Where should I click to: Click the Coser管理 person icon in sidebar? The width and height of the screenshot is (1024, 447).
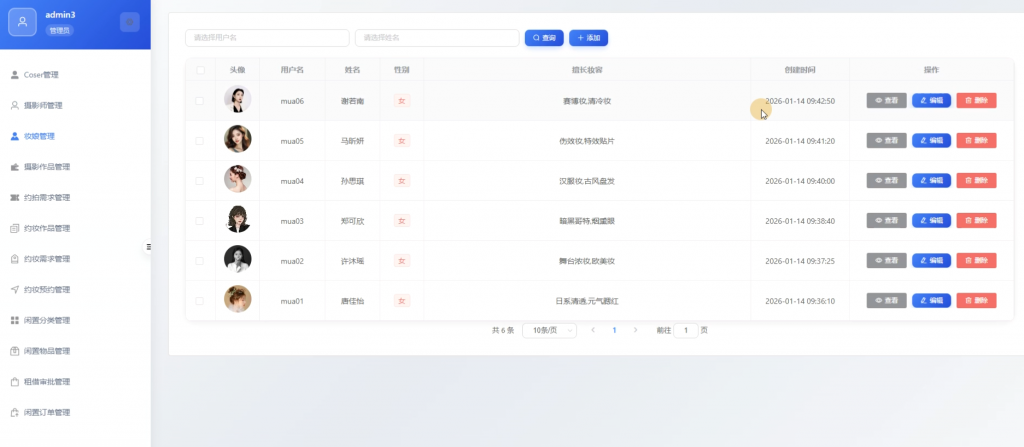(14, 74)
